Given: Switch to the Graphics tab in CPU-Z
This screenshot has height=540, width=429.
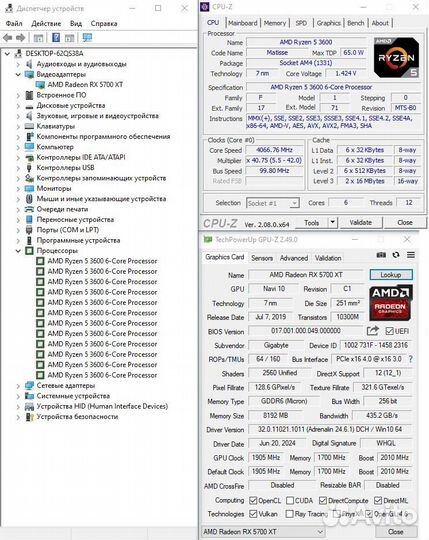Looking at the screenshot, I should [x=328, y=23].
